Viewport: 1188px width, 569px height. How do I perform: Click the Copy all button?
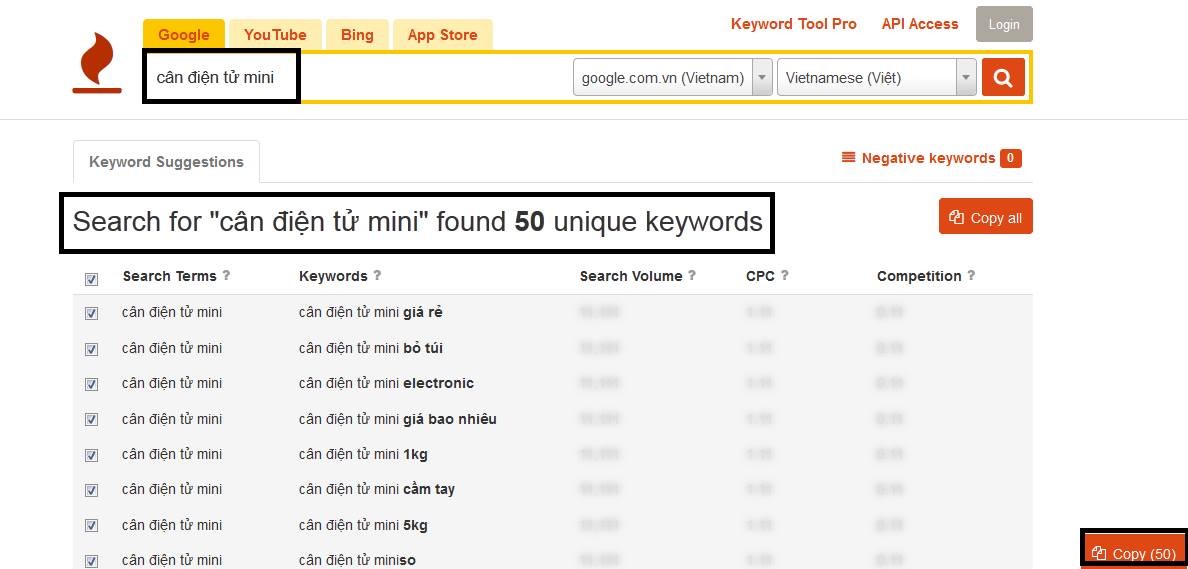point(986,217)
